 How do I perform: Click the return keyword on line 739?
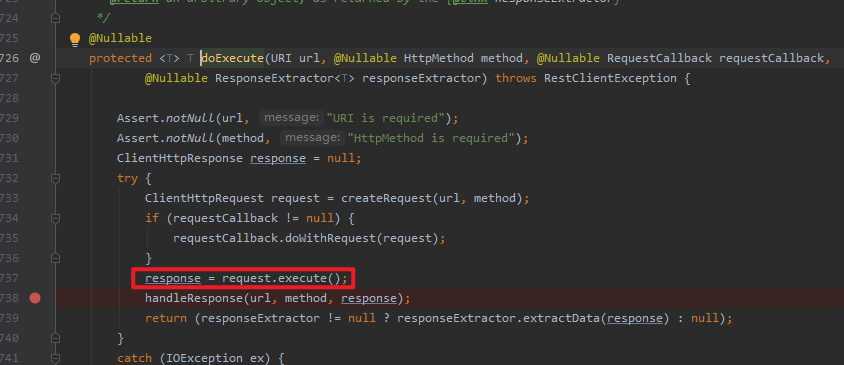click(x=166, y=318)
